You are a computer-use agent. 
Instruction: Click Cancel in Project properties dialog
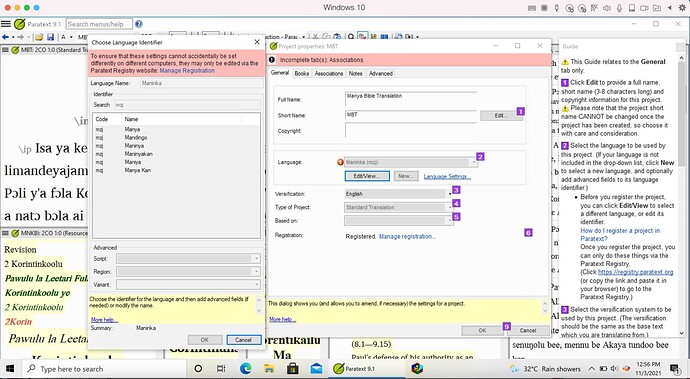528,330
